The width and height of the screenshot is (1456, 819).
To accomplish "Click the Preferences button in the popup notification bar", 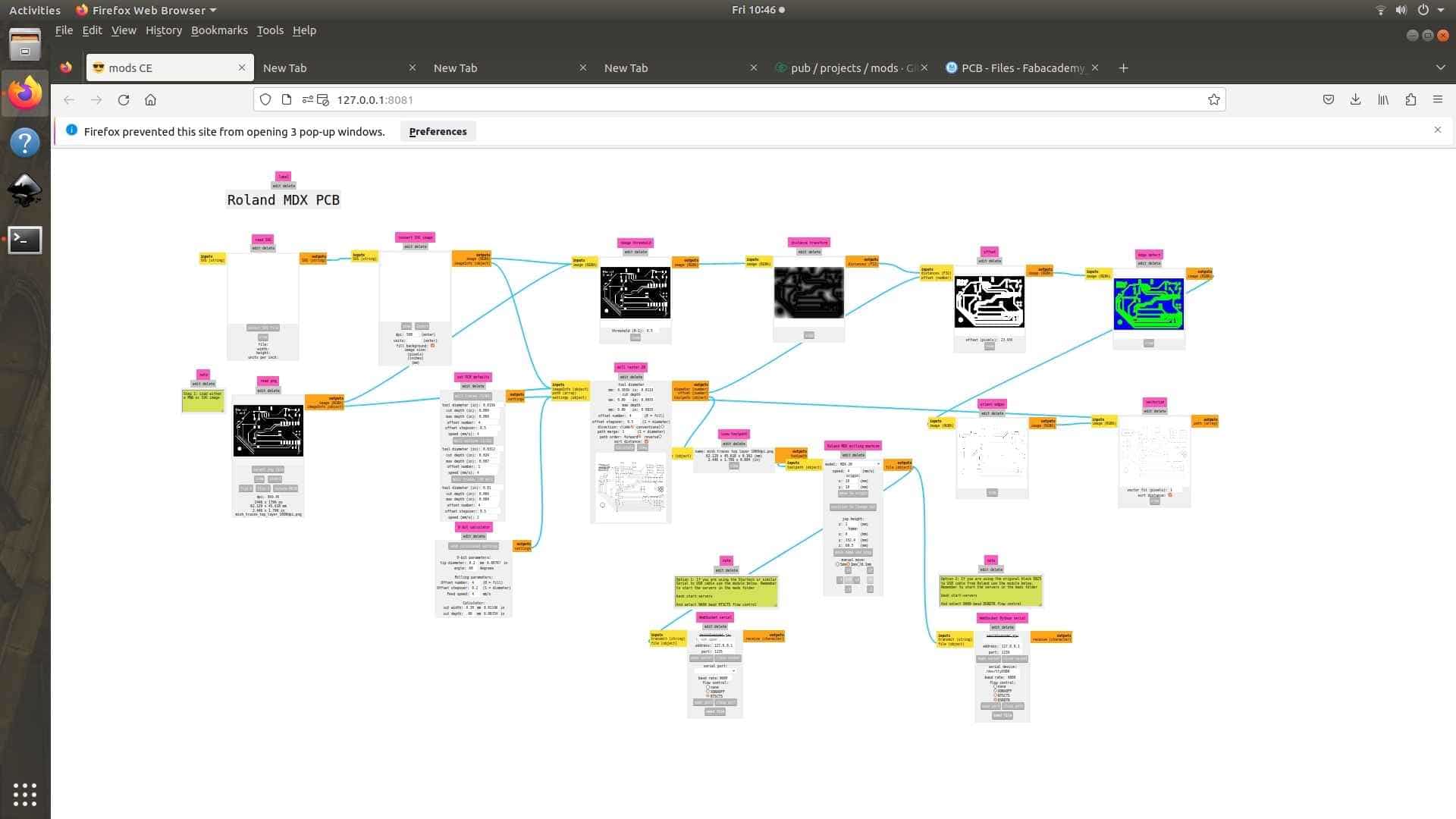I will click(x=438, y=131).
